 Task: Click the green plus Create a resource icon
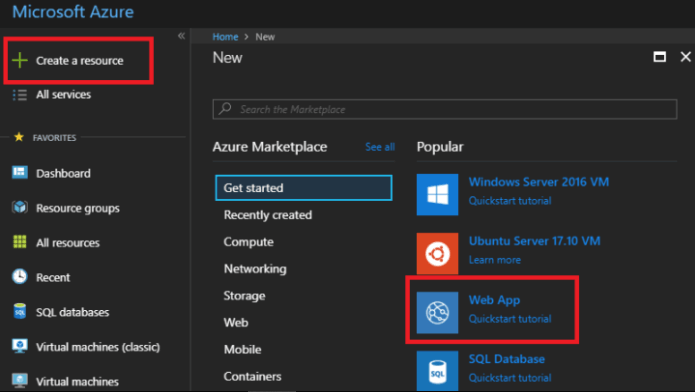tap(20, 60)
